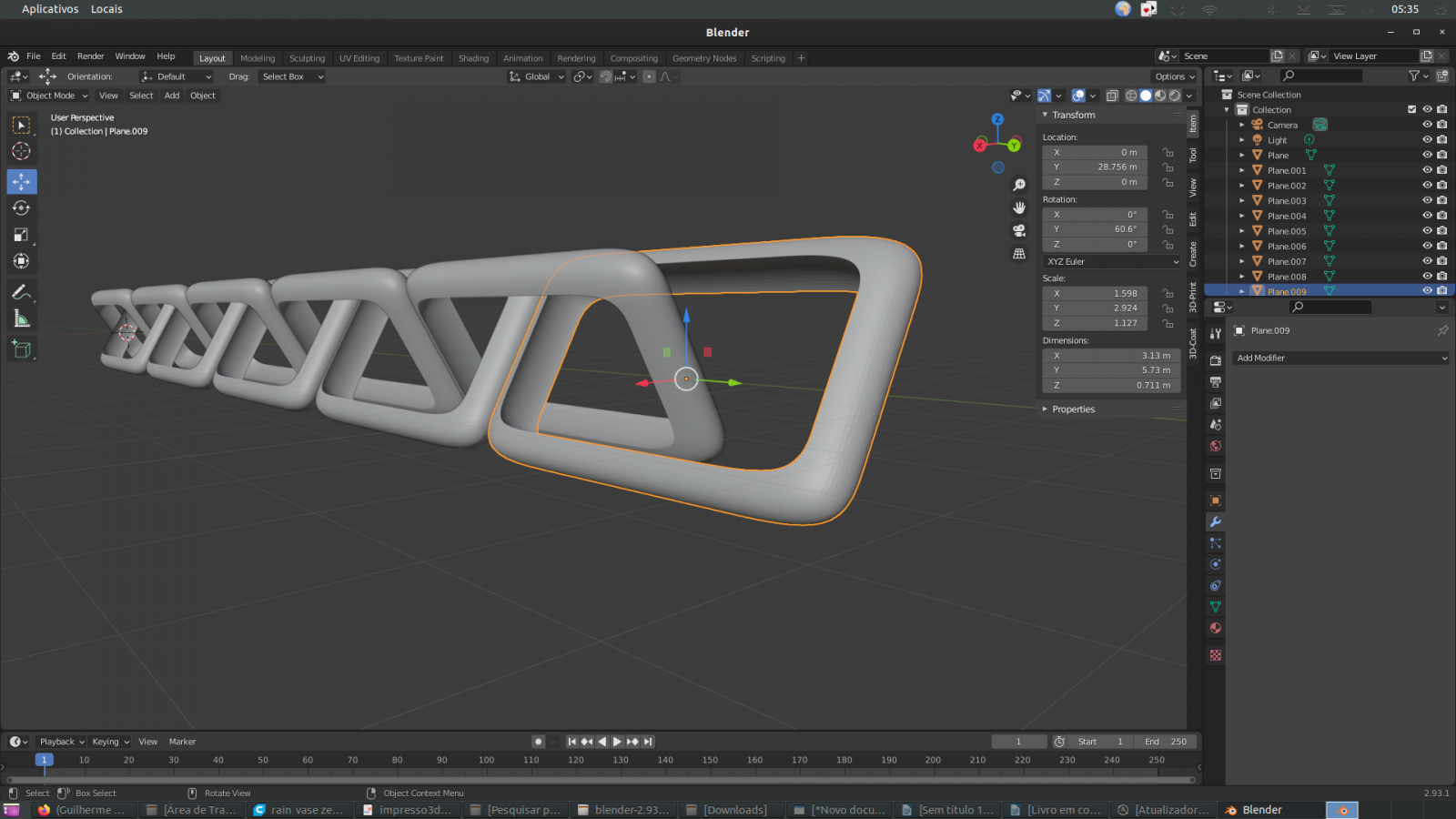Activate the Measure tool

point(22,318)
